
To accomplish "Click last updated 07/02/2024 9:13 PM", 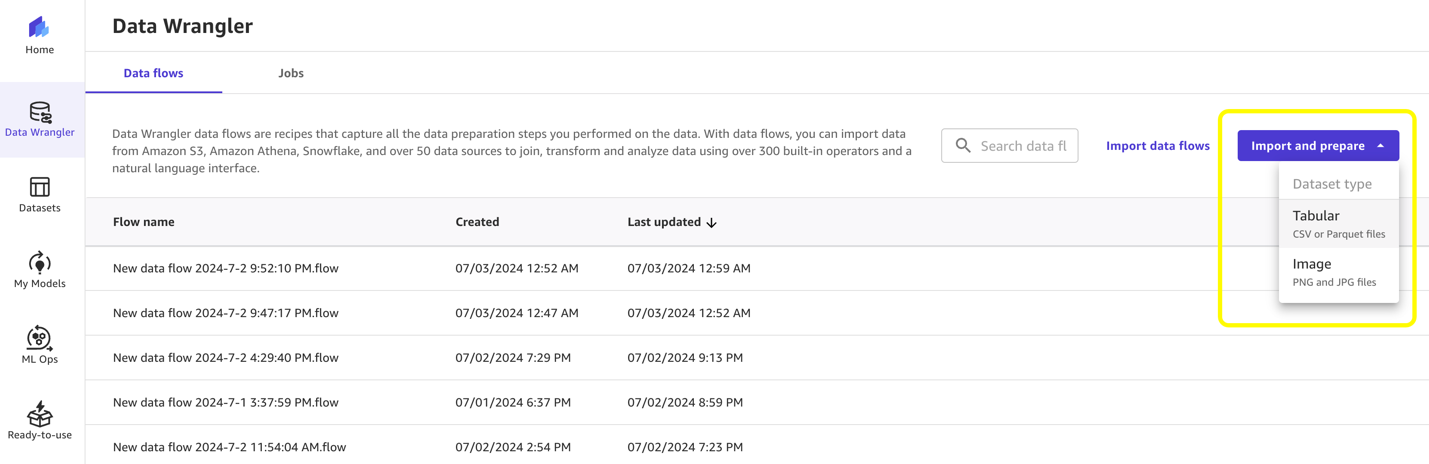I will 685,357.
